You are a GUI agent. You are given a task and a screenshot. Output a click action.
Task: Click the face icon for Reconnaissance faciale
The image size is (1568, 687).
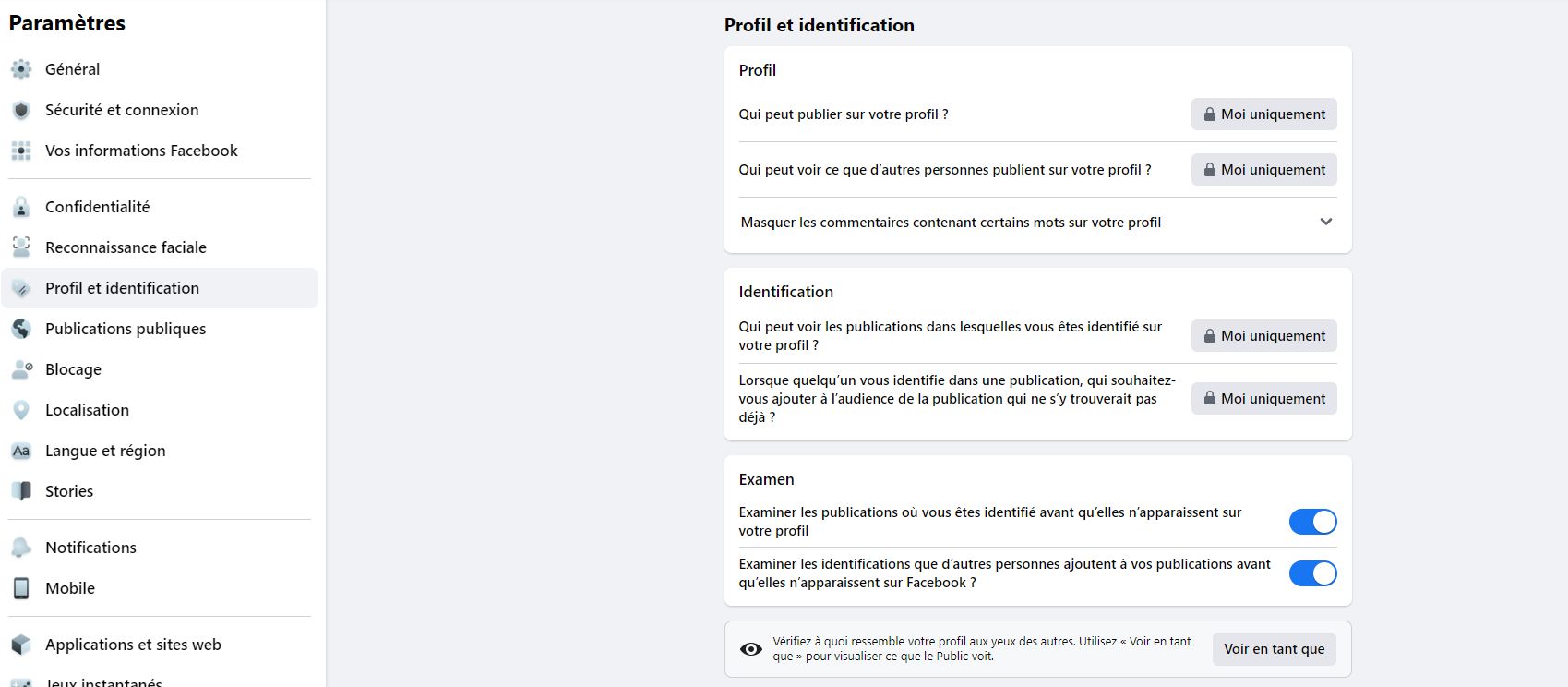[x=21, y=247]
